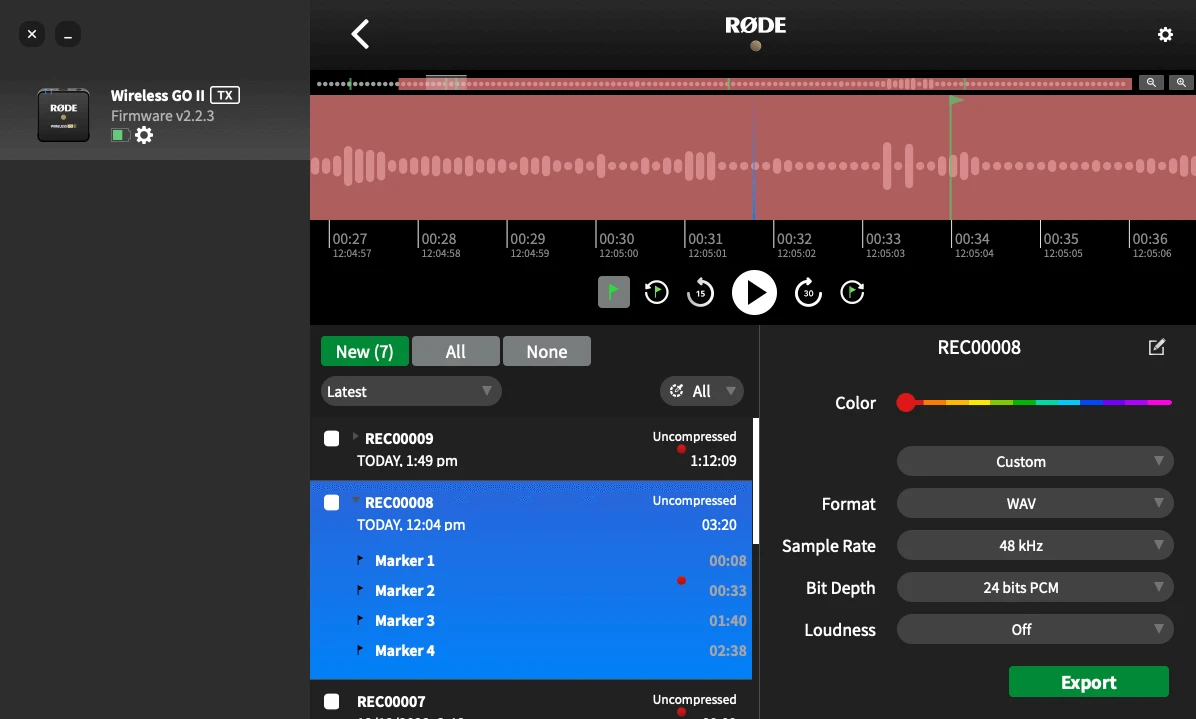
Task: Select the REC00009 recording name
Action: pyautogui.click(x=399, y=438)
